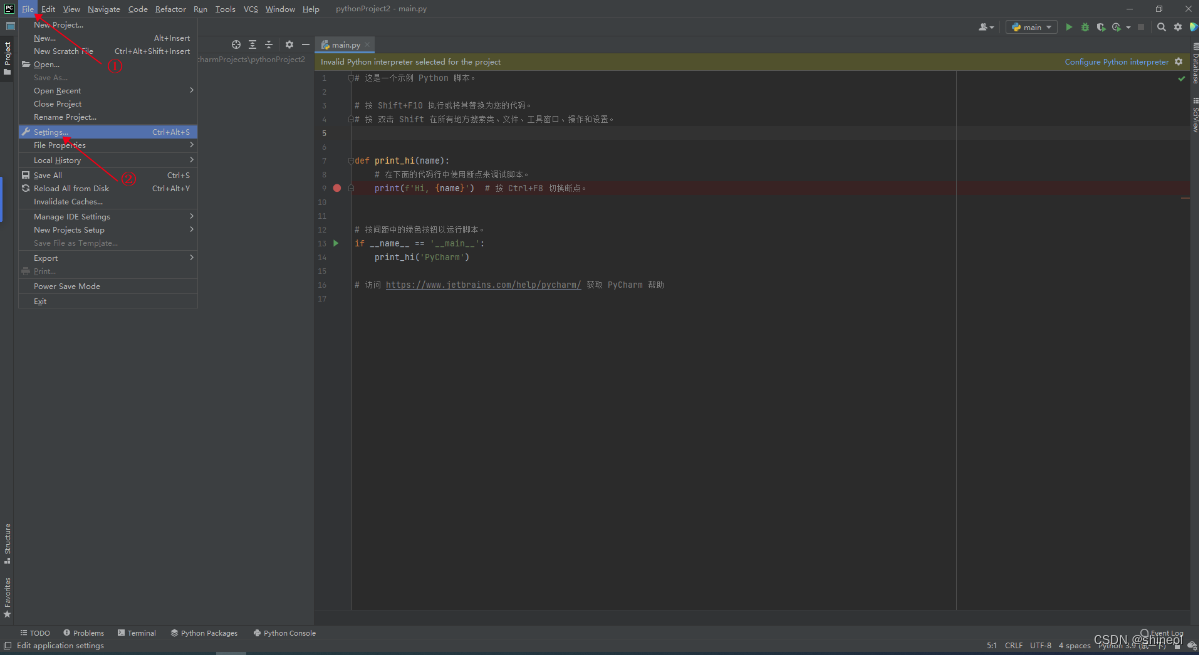Choose Exit in File menu
This screenshot has width=1199, height=655.
coord(108,301)
